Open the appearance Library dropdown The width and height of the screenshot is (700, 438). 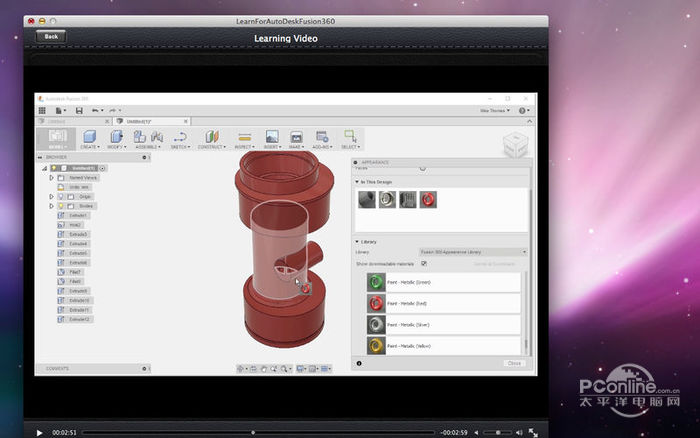click(x=472, y=252)
